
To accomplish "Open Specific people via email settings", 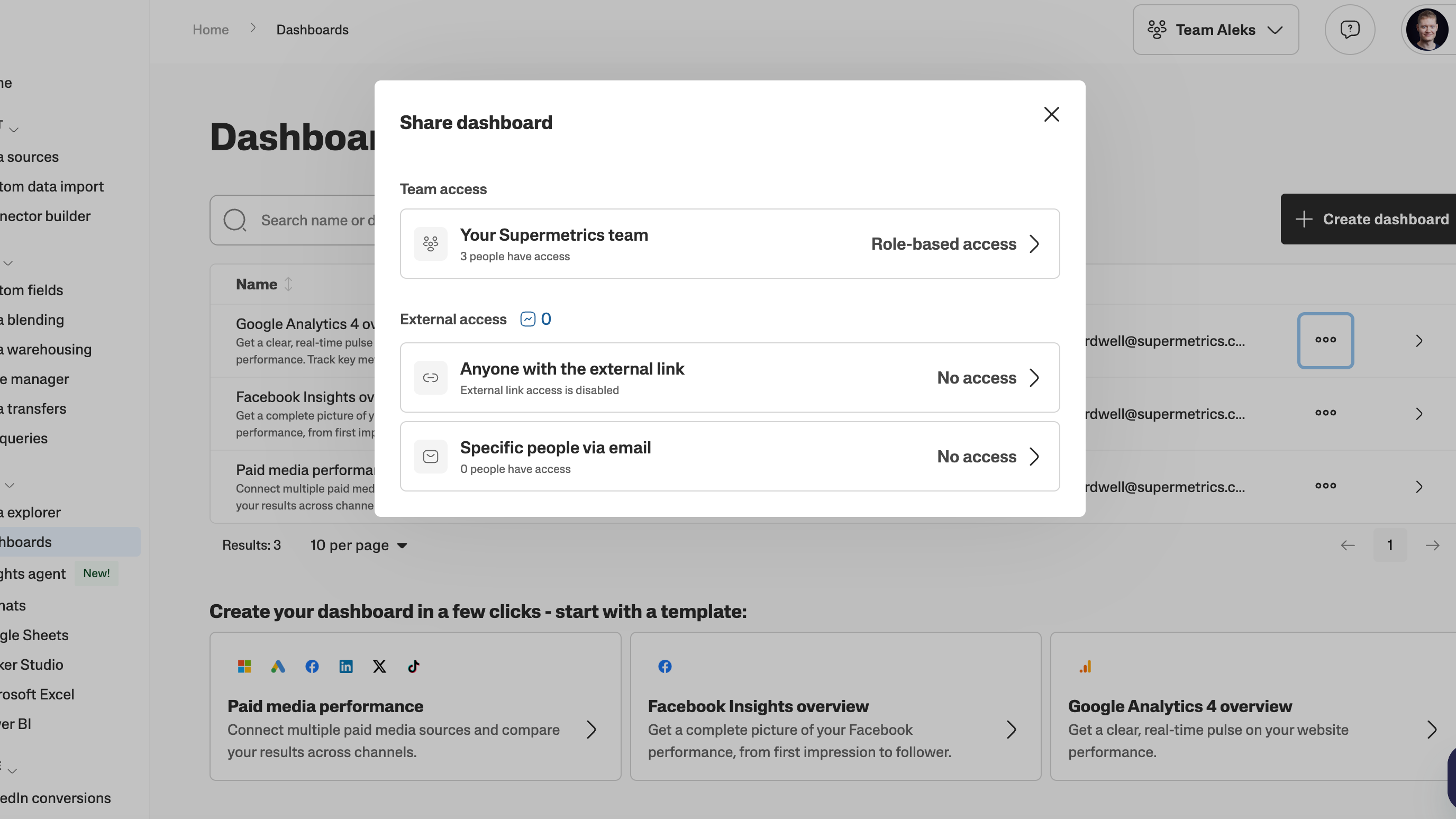I will pyautogui.click(x=730, y=456).
